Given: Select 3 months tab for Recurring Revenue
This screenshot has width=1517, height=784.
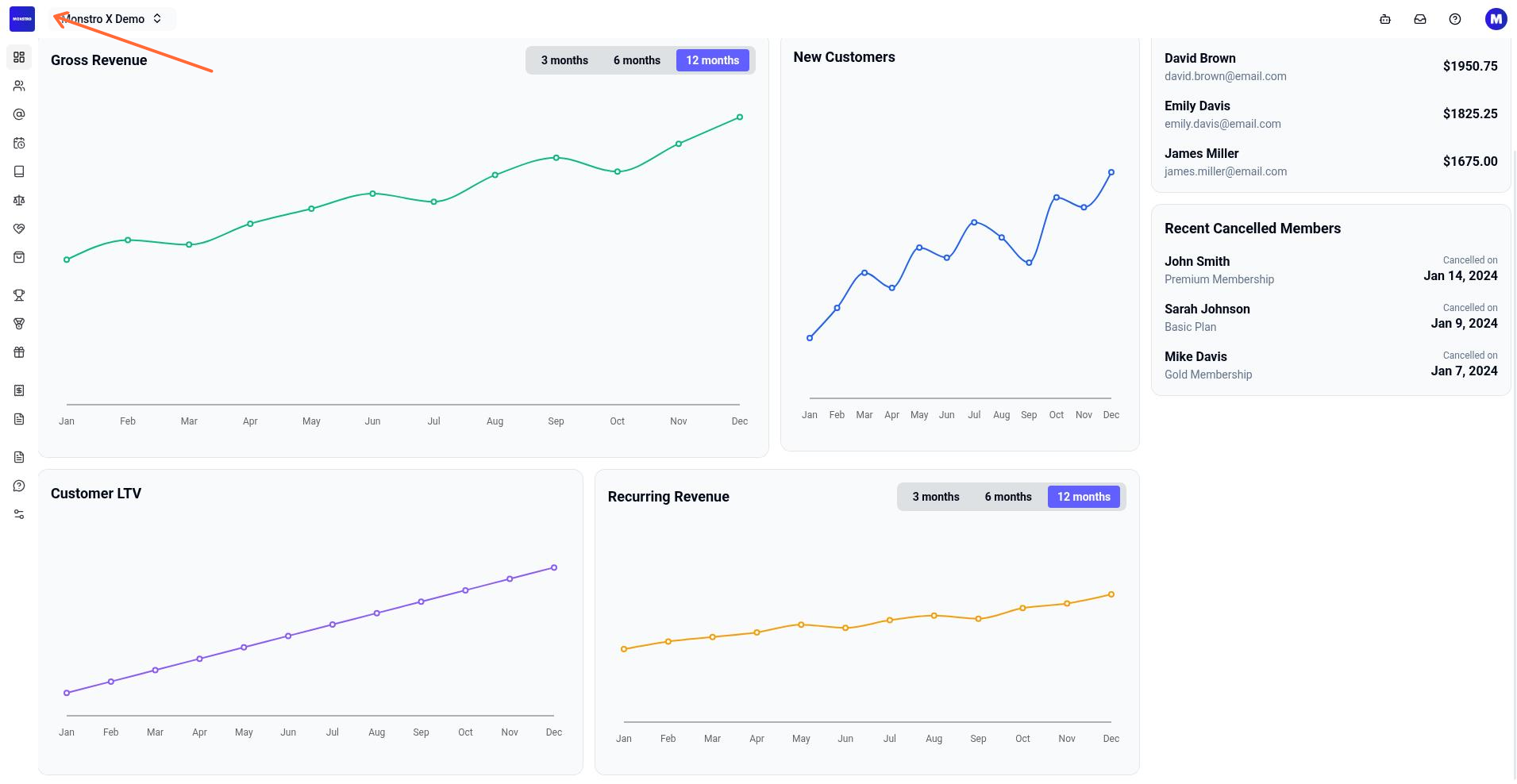Looking at the screenshot, I should coord(936,497).
